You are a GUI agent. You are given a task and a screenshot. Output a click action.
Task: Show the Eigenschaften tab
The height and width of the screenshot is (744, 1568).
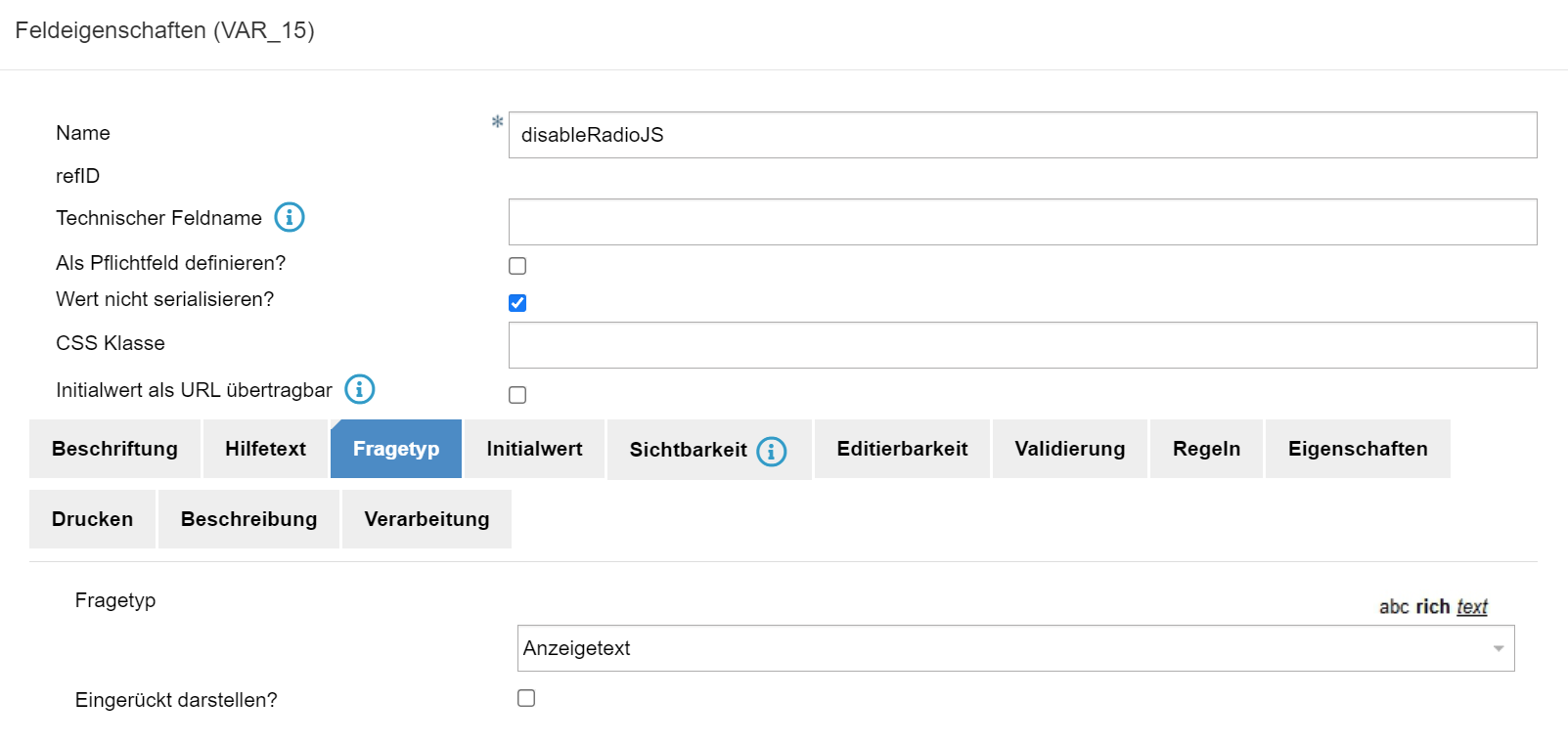click(1357, 449)
